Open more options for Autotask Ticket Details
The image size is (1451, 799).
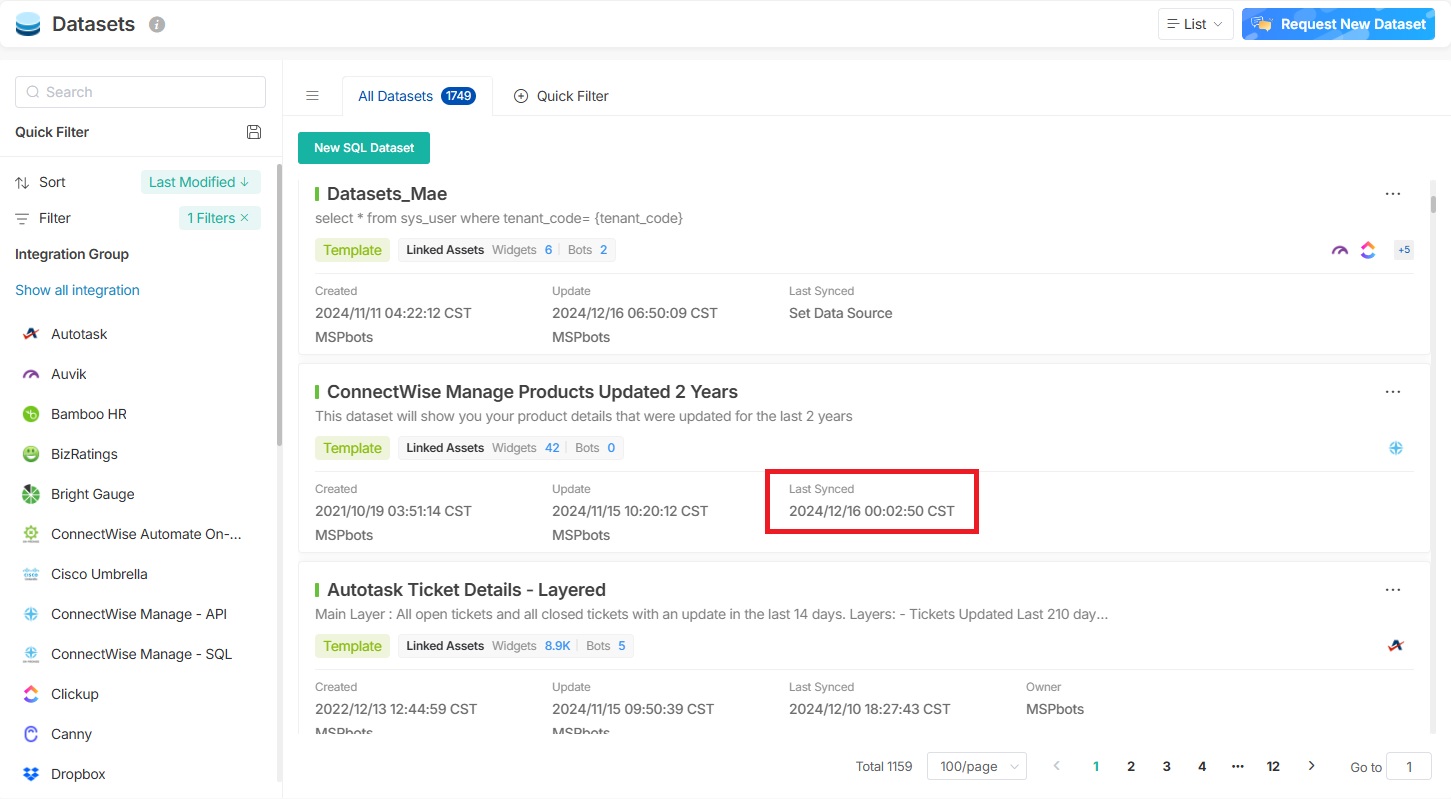(1393, 590)
